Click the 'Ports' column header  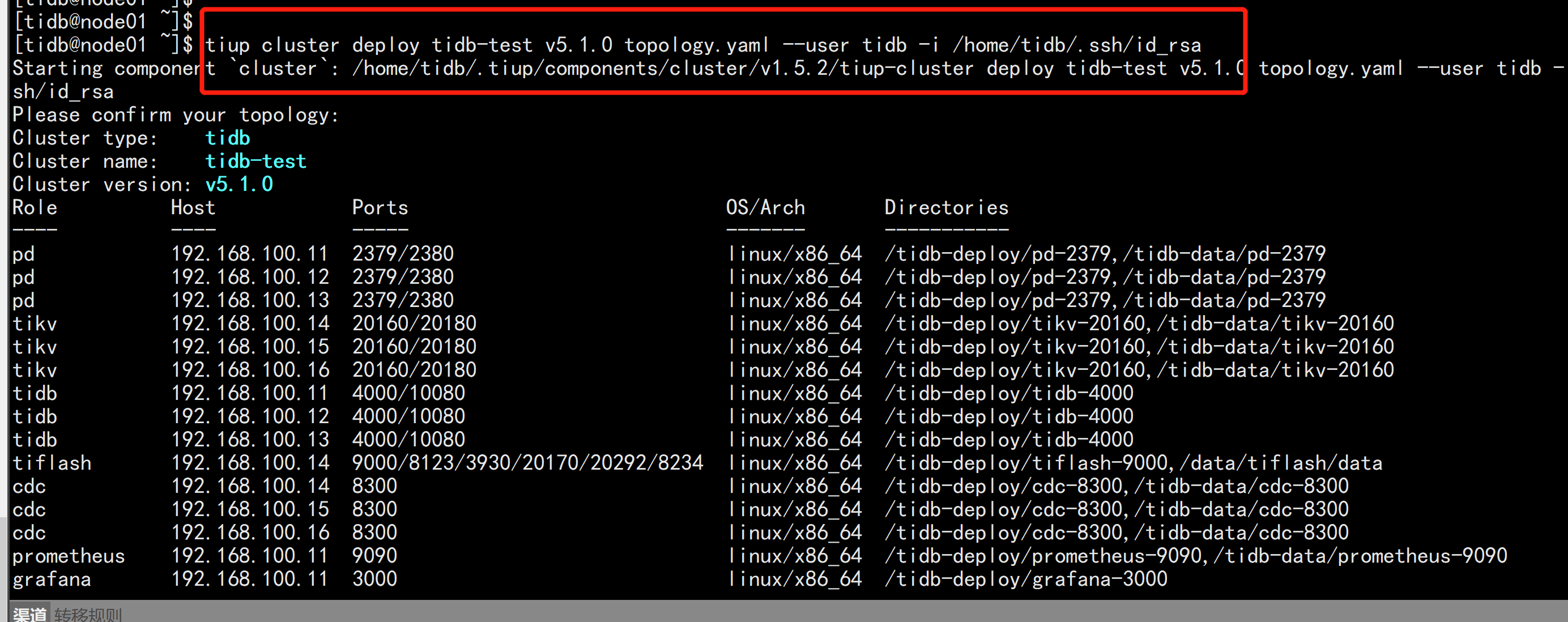[x=380, y=207]
